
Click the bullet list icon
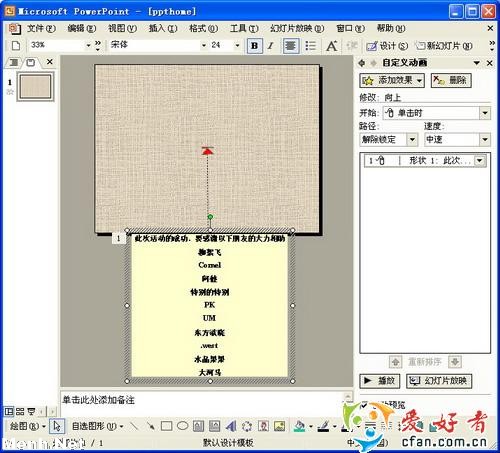[x=310, y=46]
